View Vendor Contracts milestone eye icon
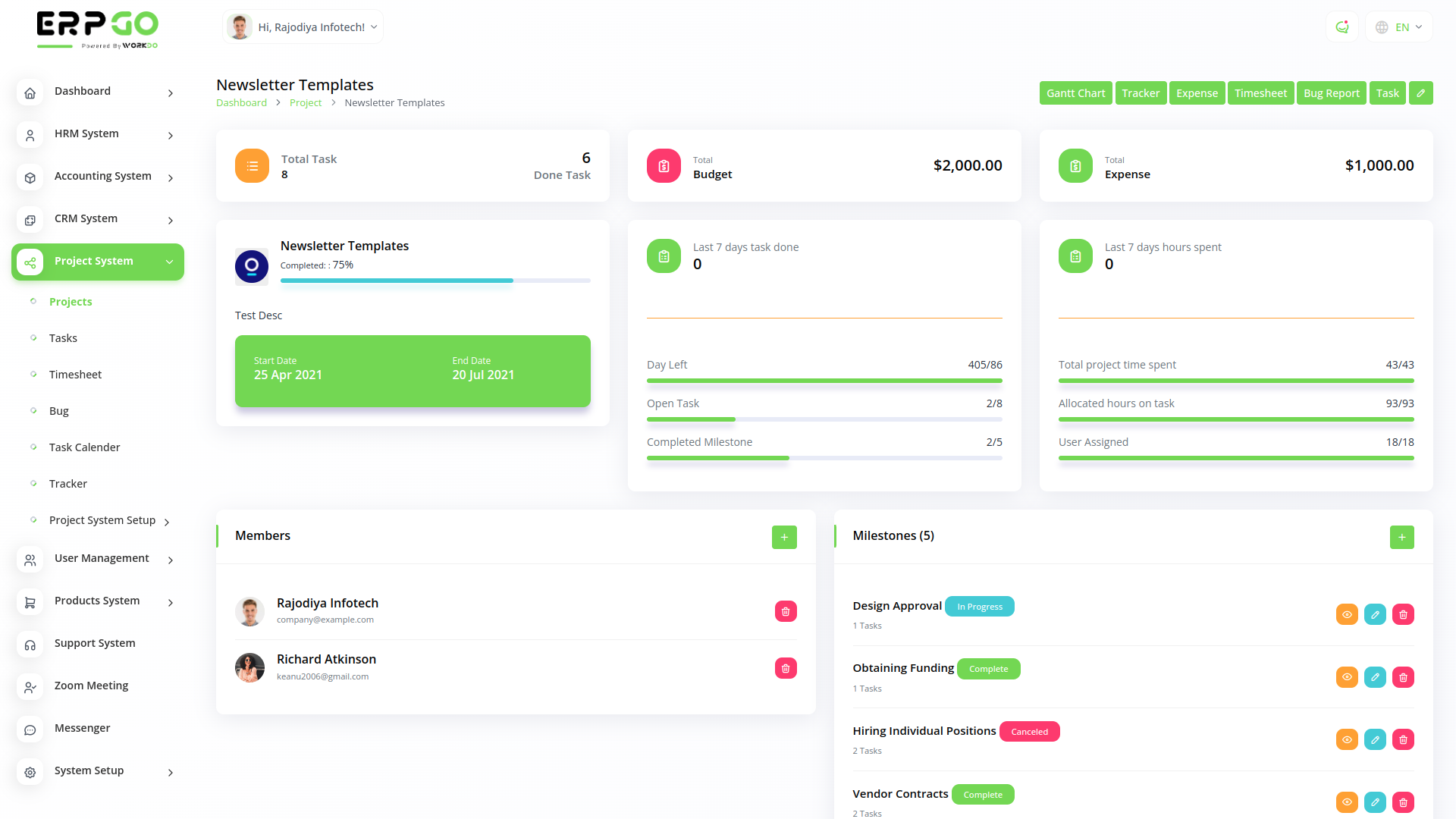 [x=1347, y=802]
